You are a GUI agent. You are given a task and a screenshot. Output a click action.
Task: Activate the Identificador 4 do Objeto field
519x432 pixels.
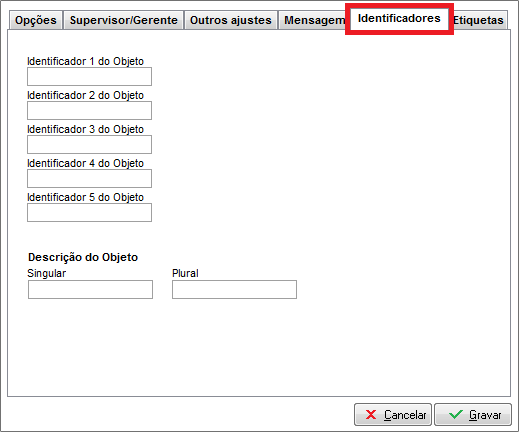89,178
